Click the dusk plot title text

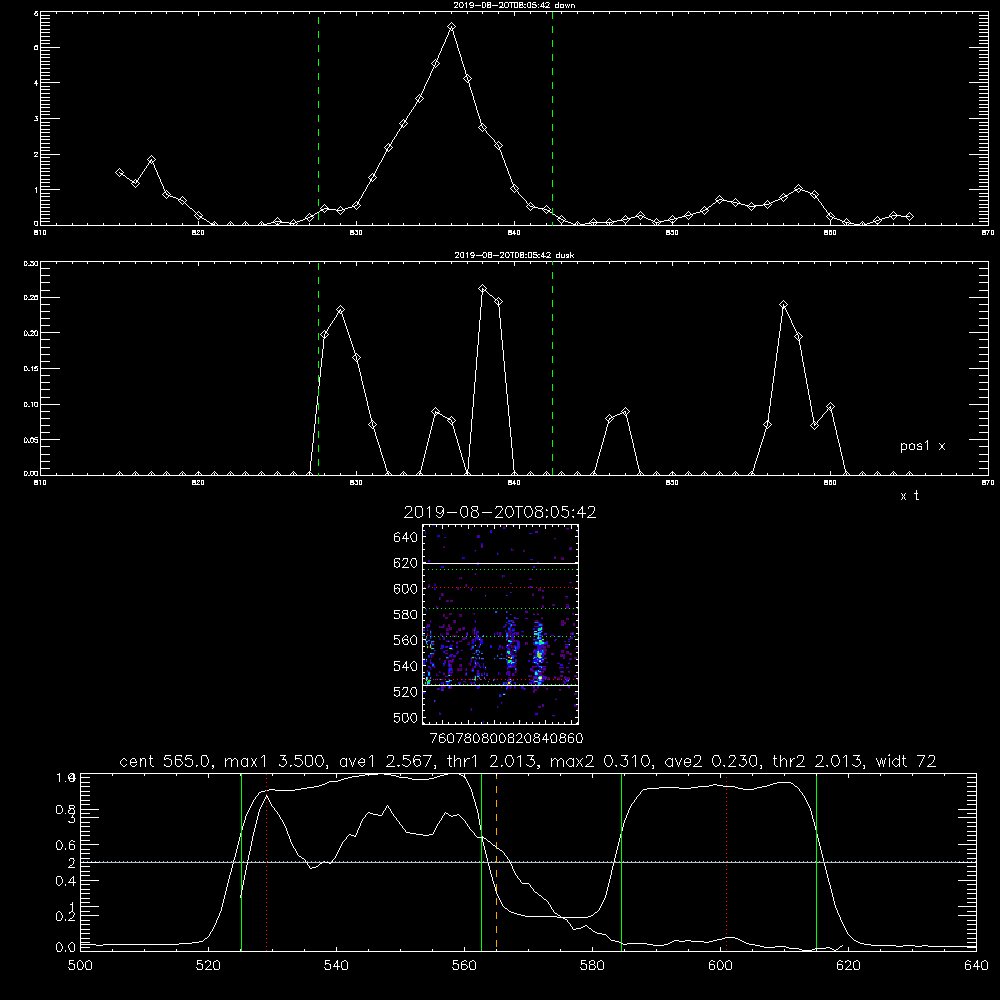point(514,255)
